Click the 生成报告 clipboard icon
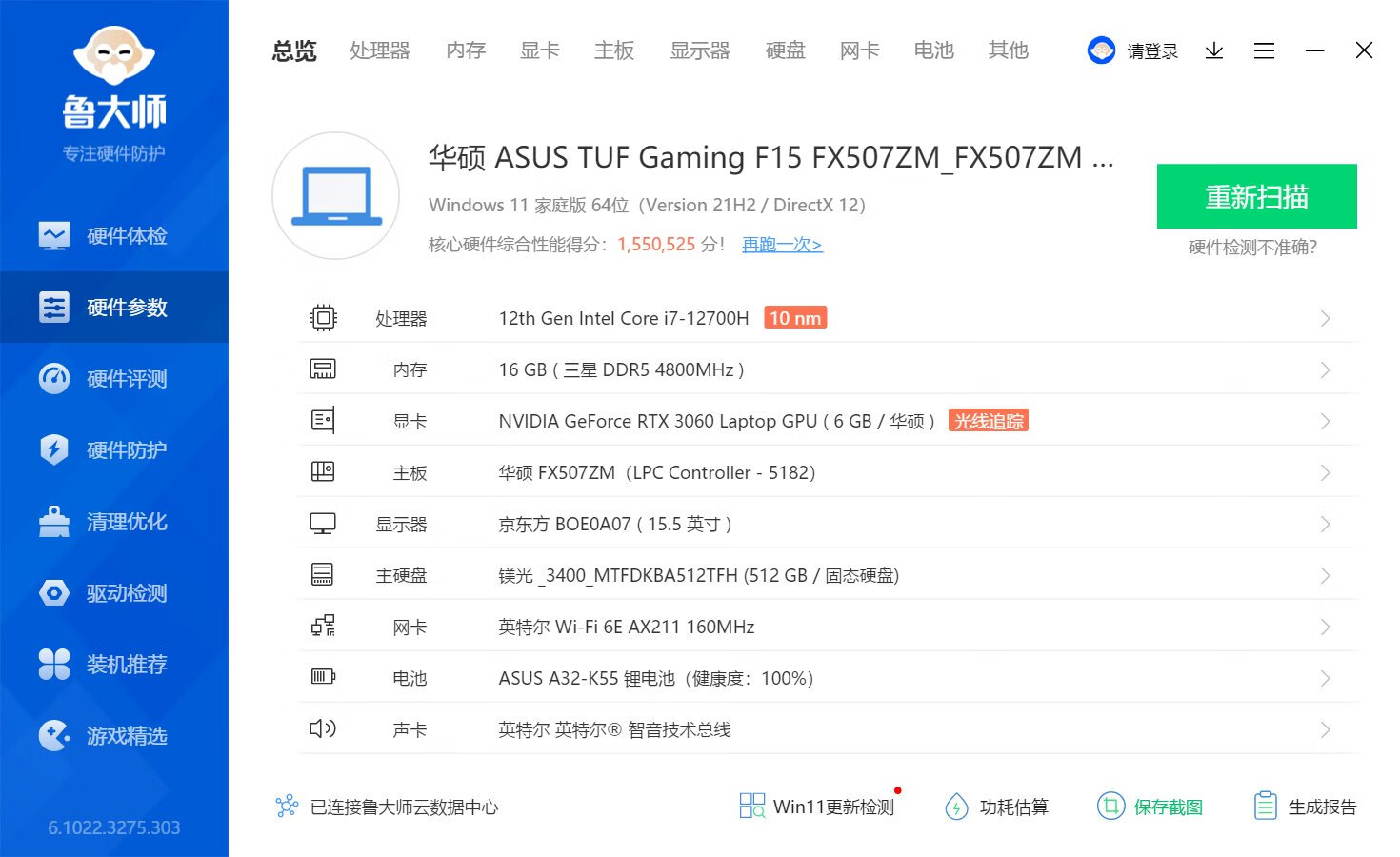The width and height of the screenshot is (1400, 857). point(1265,807)
